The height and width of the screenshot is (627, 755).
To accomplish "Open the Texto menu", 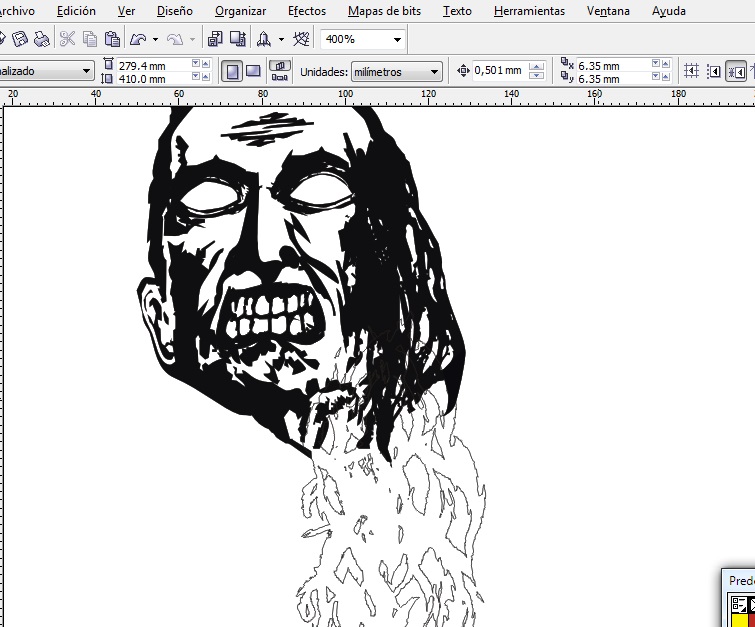I will 457,11.
